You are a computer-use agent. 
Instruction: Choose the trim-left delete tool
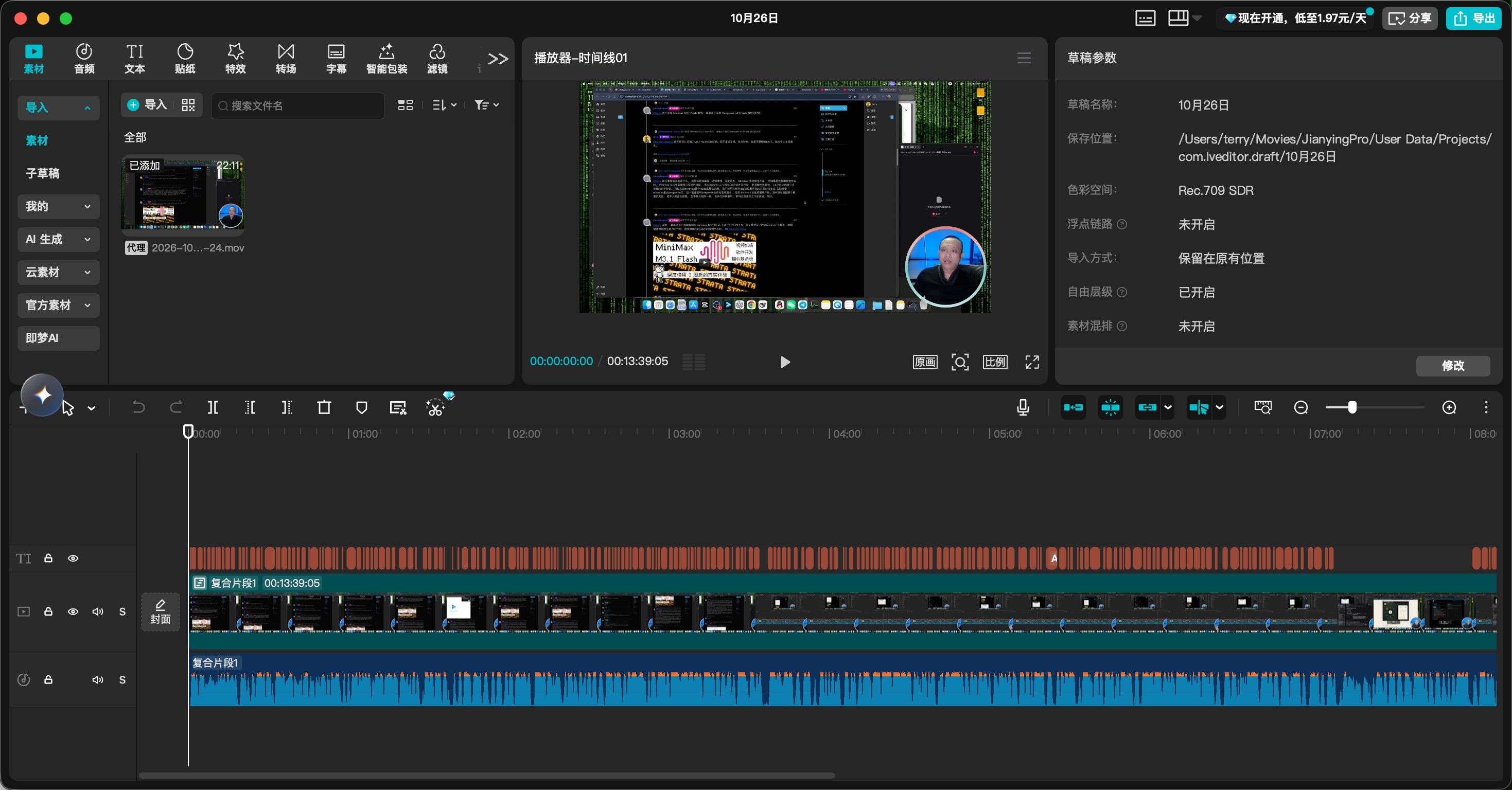tap(250, 408)
